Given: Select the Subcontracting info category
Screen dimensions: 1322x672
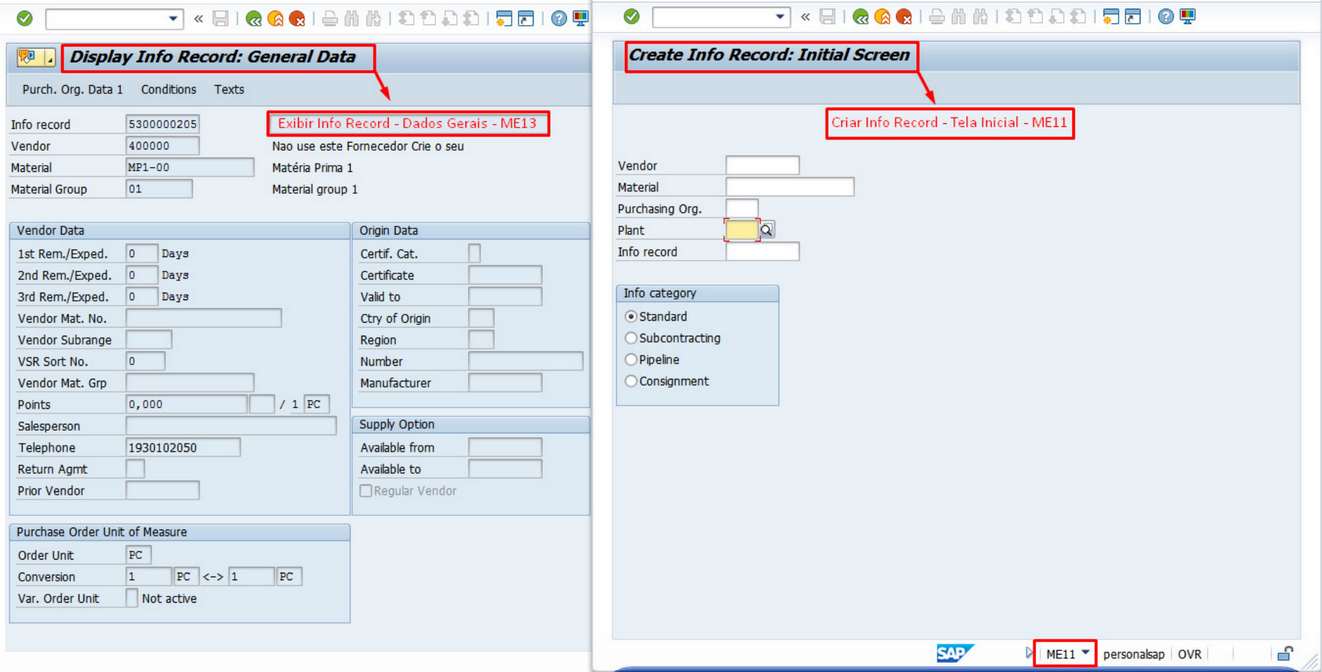Looking at the screenshot, I should [x=631, y=338].
